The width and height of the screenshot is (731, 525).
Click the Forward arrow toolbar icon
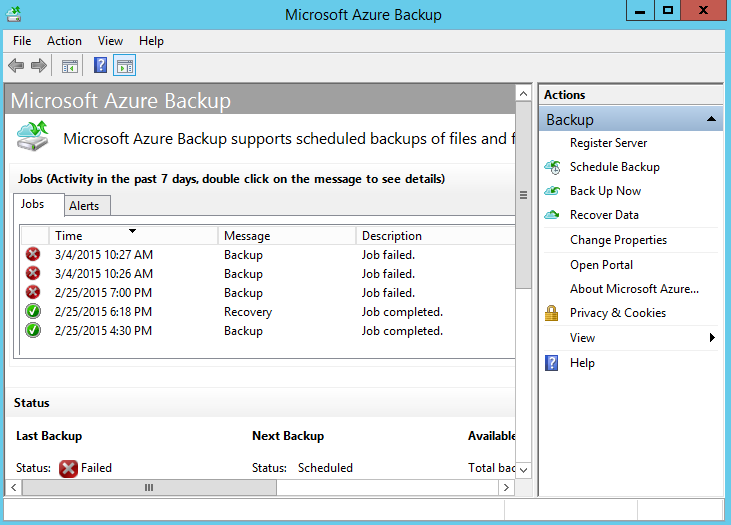(39, 66)
